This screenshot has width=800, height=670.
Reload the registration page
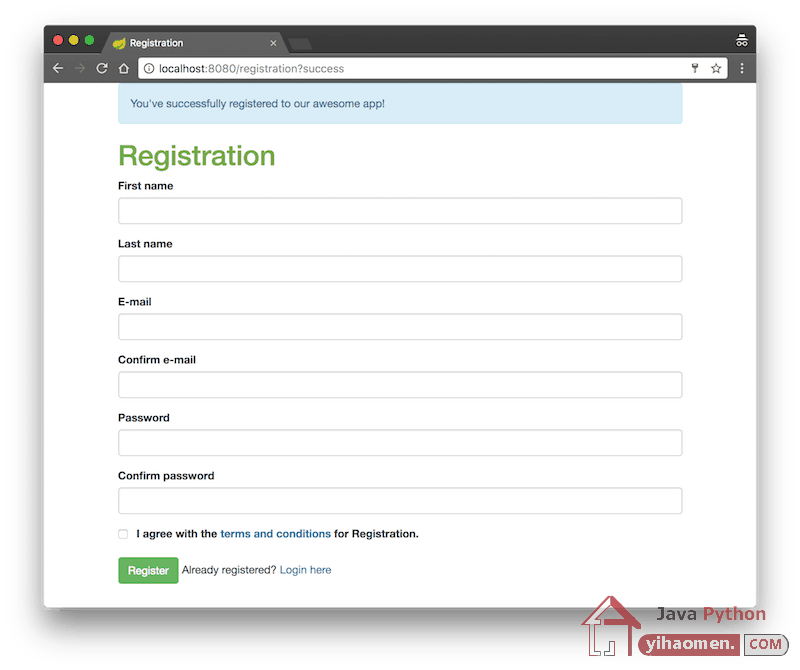click(102, 68)
